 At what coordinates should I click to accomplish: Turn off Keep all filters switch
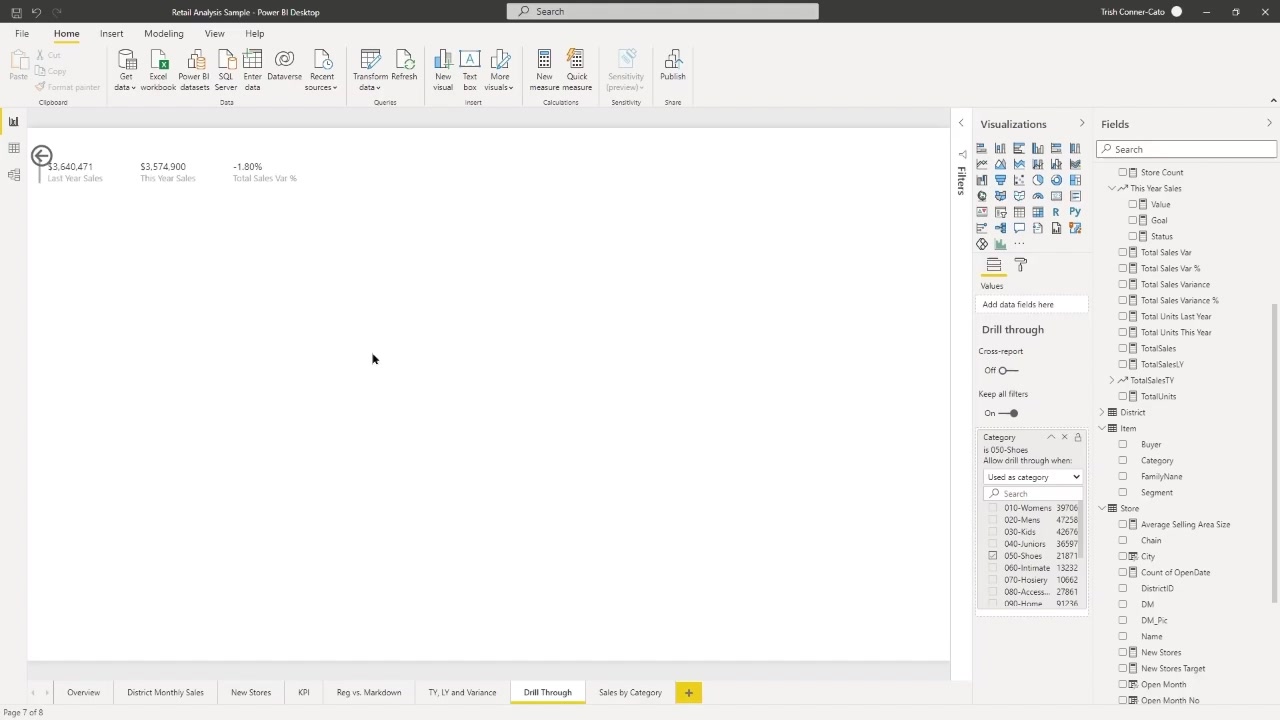[x=1008, y=413]
